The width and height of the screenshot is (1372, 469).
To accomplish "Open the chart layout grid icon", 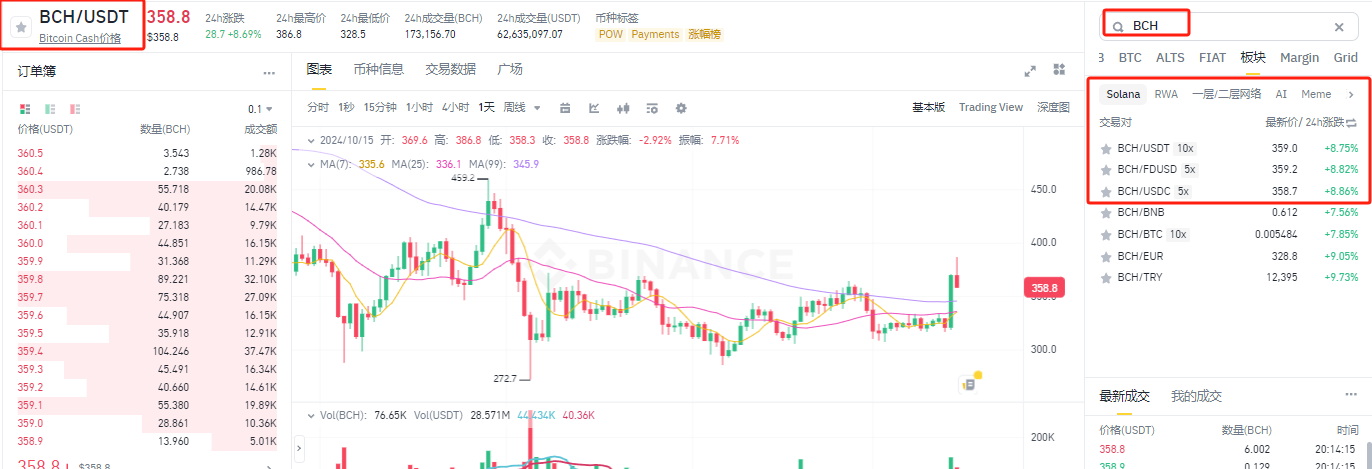I will pyautogui.click(x=1059, y=69).
